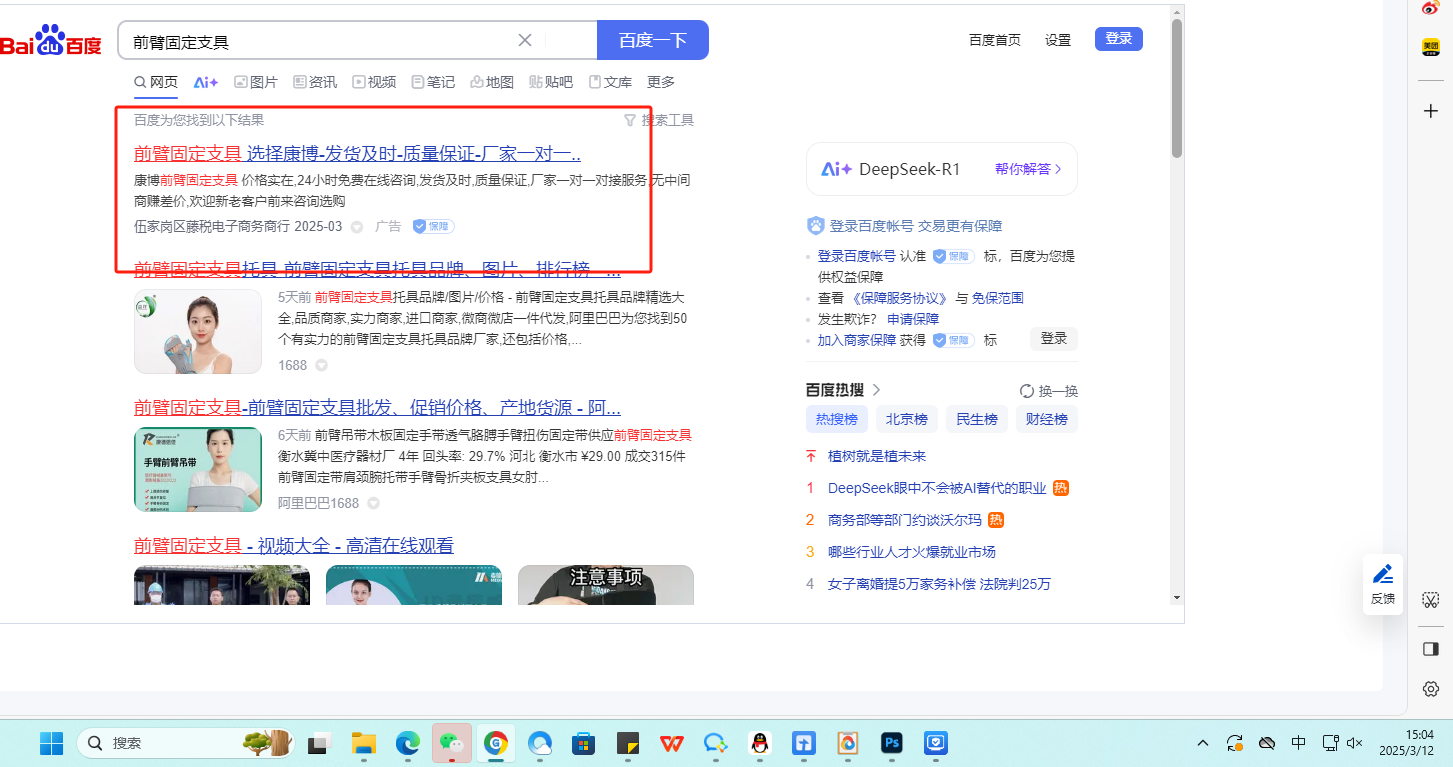1453x767 pixels.
Task: Open the Meituan sidebar shortcut
Action: coord(1430,47)
